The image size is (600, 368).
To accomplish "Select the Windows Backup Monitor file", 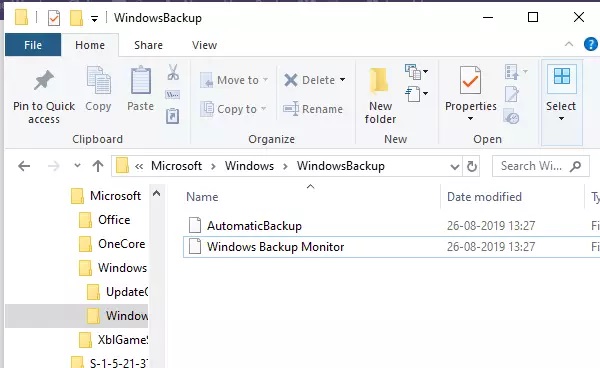I will (x=391, y=247).
